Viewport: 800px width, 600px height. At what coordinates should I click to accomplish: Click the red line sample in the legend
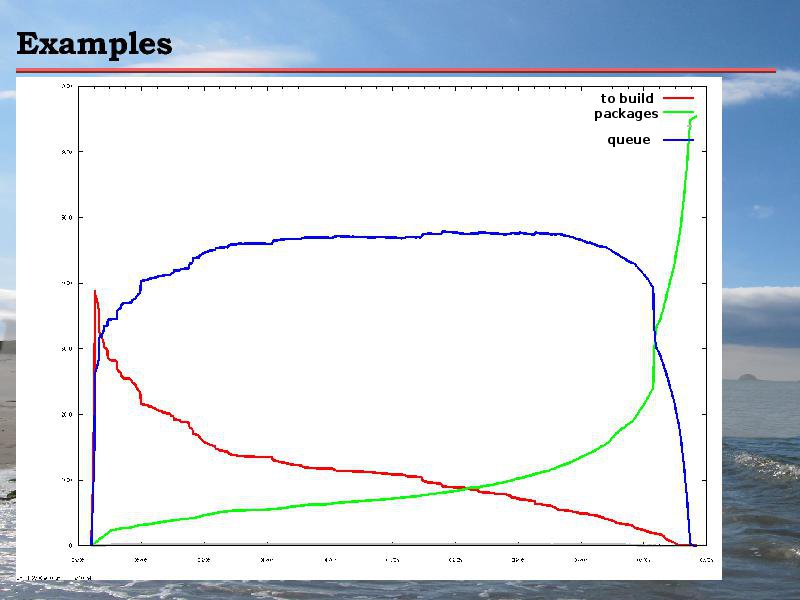pyautogui.click(x=678, y=98)
